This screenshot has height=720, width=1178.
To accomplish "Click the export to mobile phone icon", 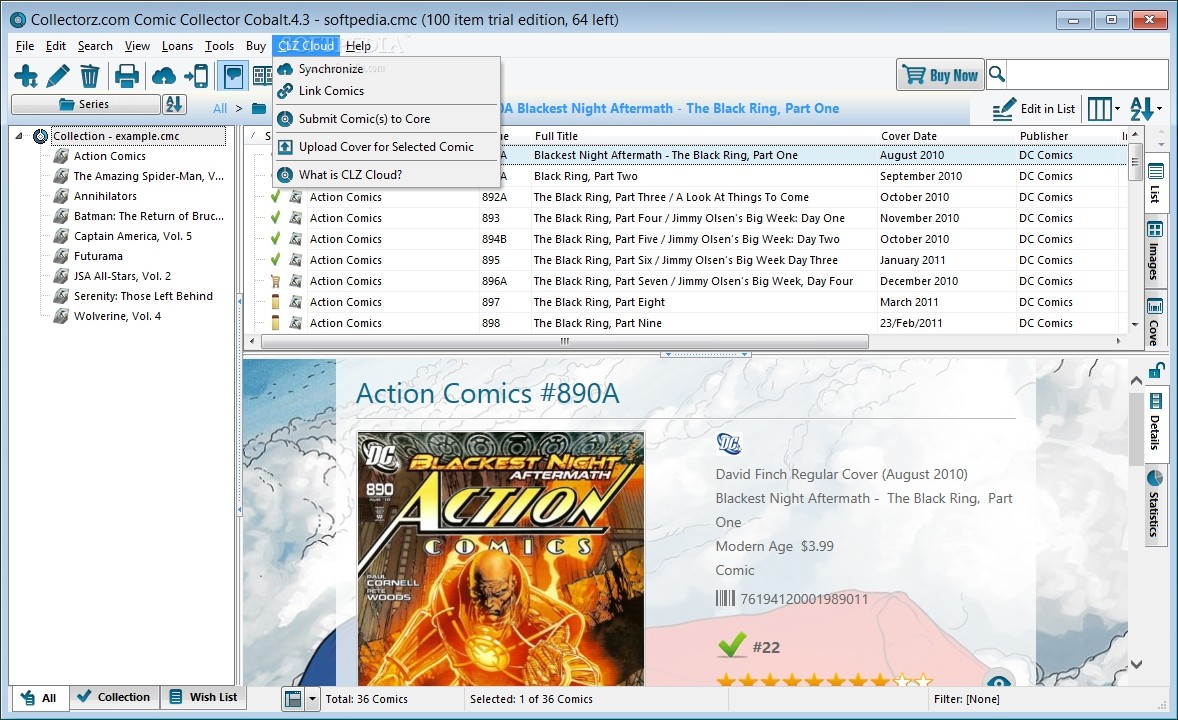I will [197, 76].
